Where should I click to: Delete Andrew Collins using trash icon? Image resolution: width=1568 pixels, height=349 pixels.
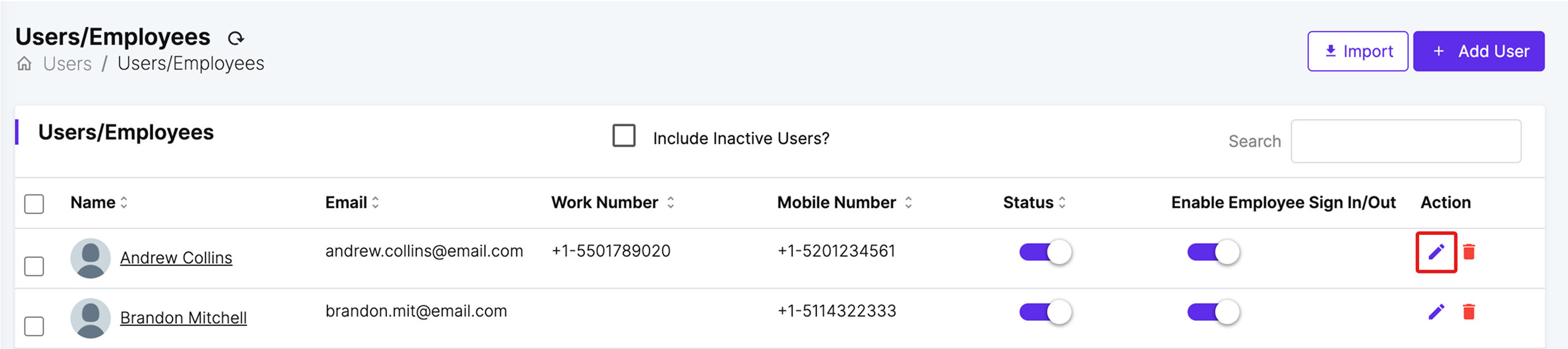coord(1469,252)
